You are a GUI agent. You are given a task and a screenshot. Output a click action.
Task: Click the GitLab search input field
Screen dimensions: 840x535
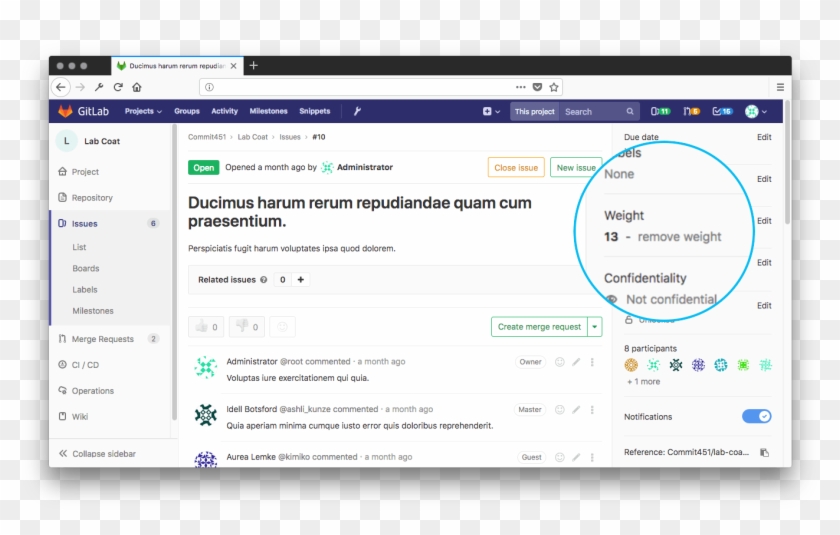tap(592, 112)
